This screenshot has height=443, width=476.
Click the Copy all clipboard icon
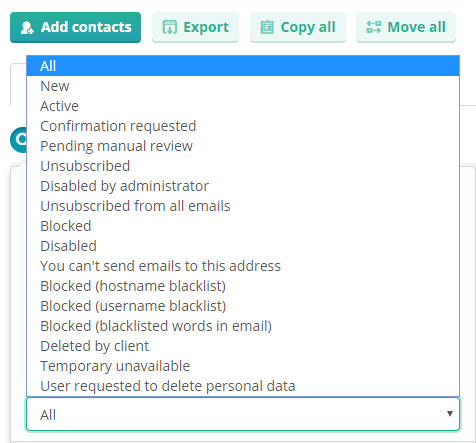coord(267,27)
